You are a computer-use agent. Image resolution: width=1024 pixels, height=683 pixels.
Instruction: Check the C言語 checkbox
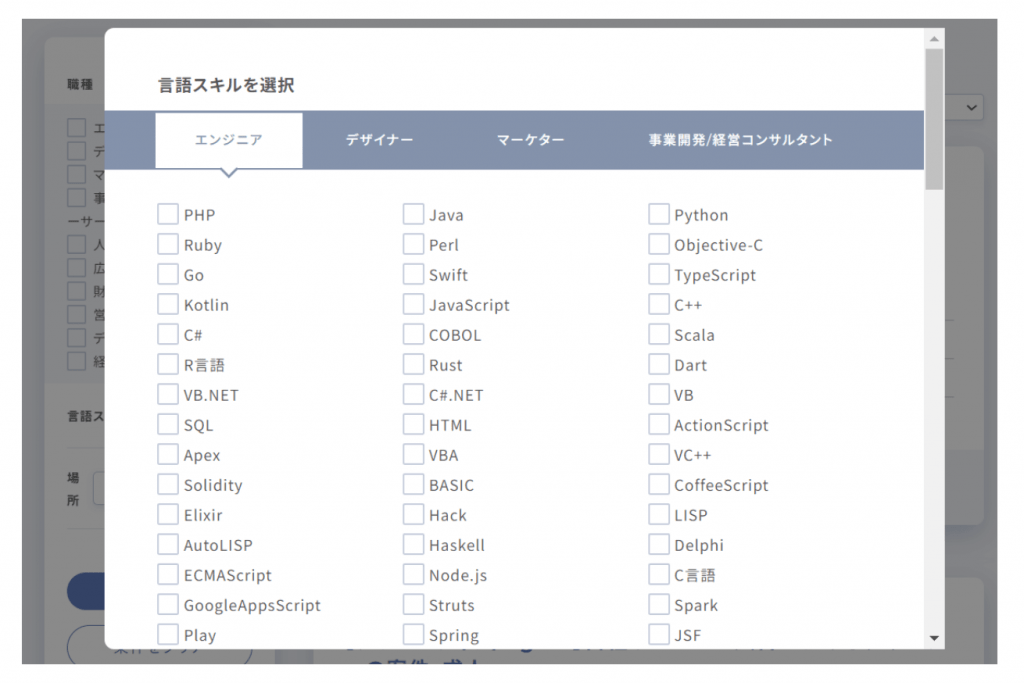658,575
